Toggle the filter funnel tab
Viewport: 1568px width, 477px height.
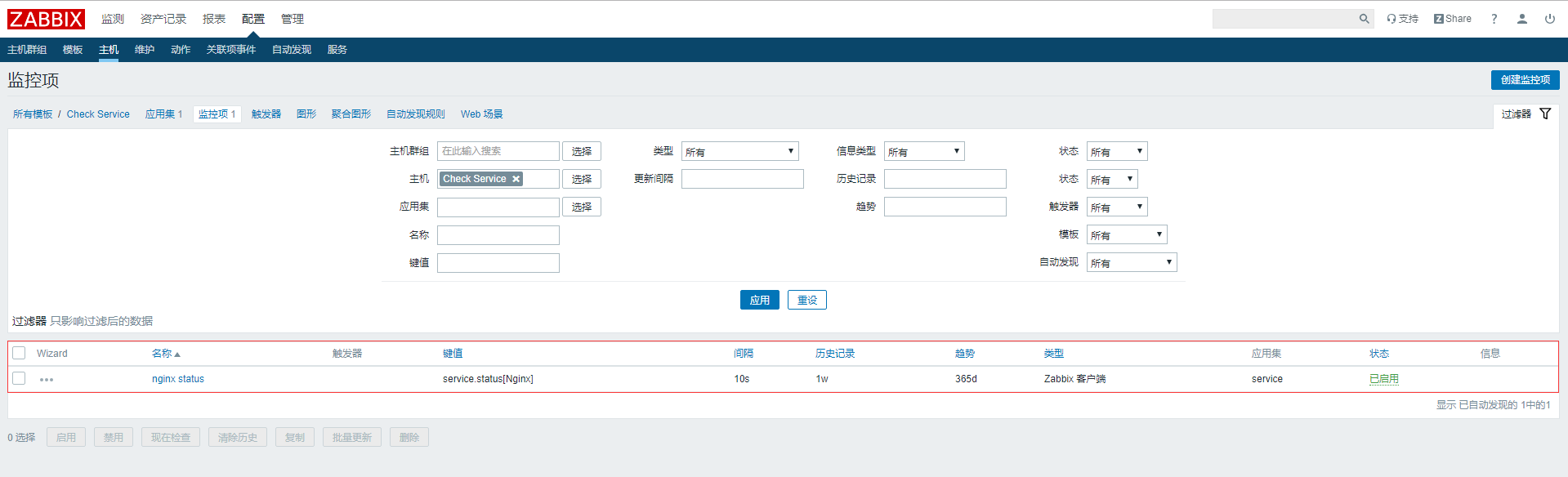click(1526, 114)
